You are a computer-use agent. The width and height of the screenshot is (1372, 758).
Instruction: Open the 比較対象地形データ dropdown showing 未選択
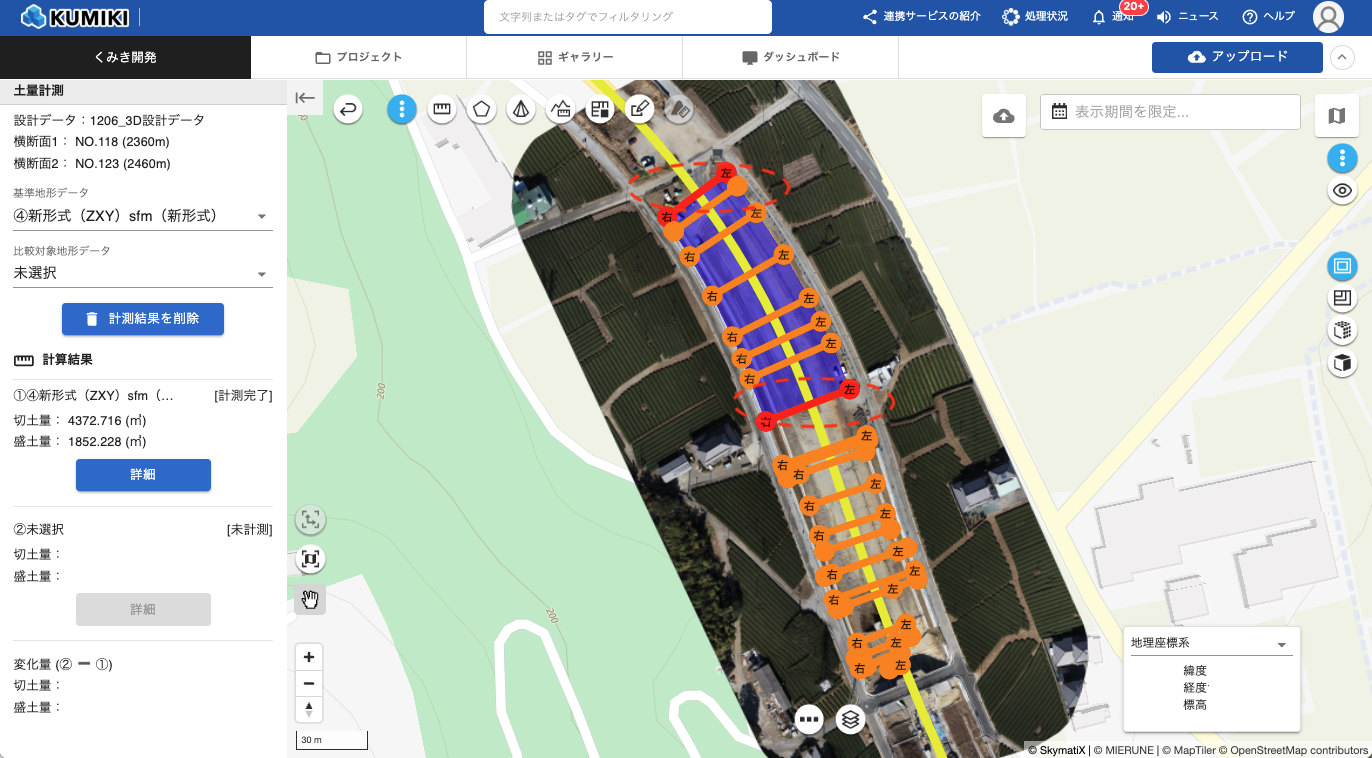pos(142,273)
